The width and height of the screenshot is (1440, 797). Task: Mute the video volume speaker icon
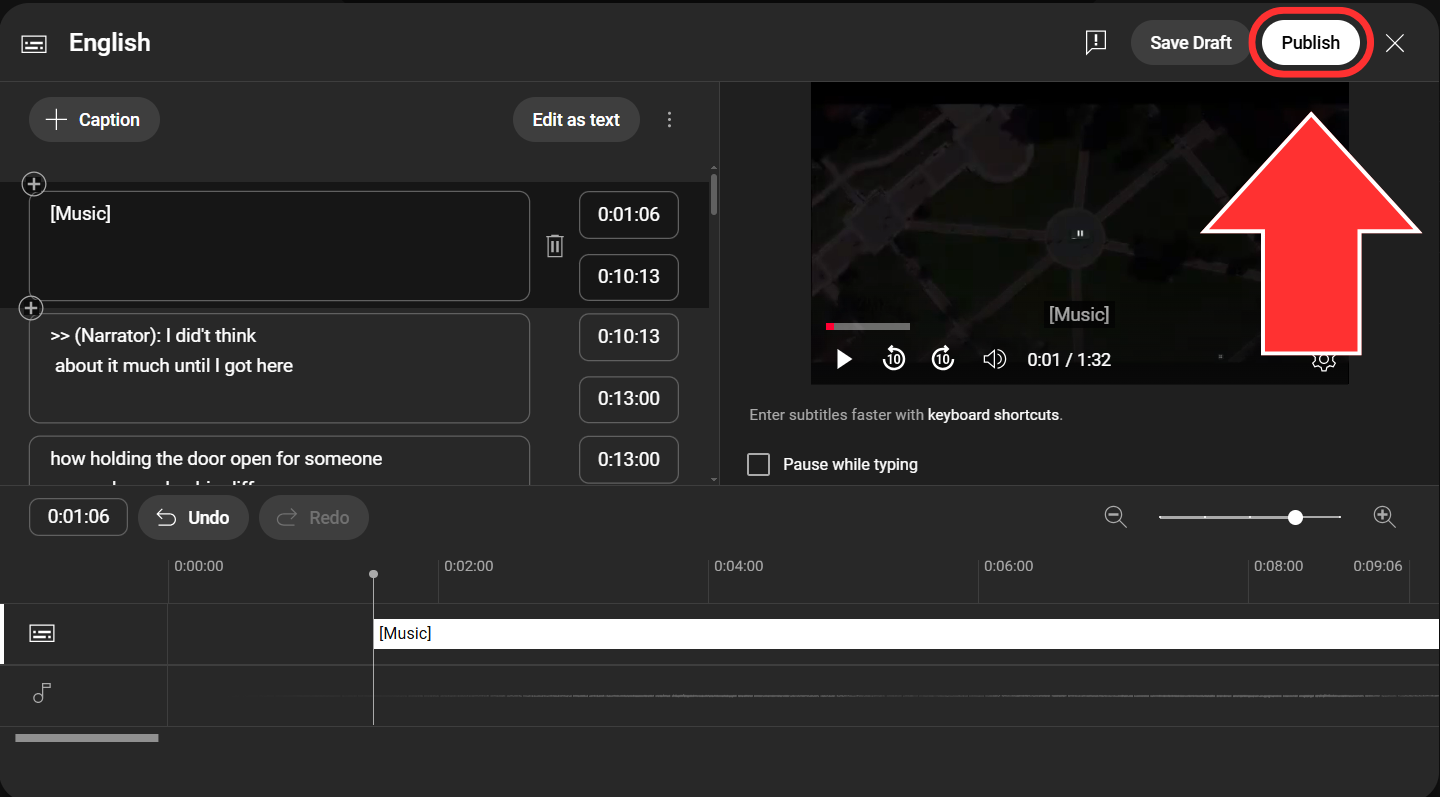point(994,360)
